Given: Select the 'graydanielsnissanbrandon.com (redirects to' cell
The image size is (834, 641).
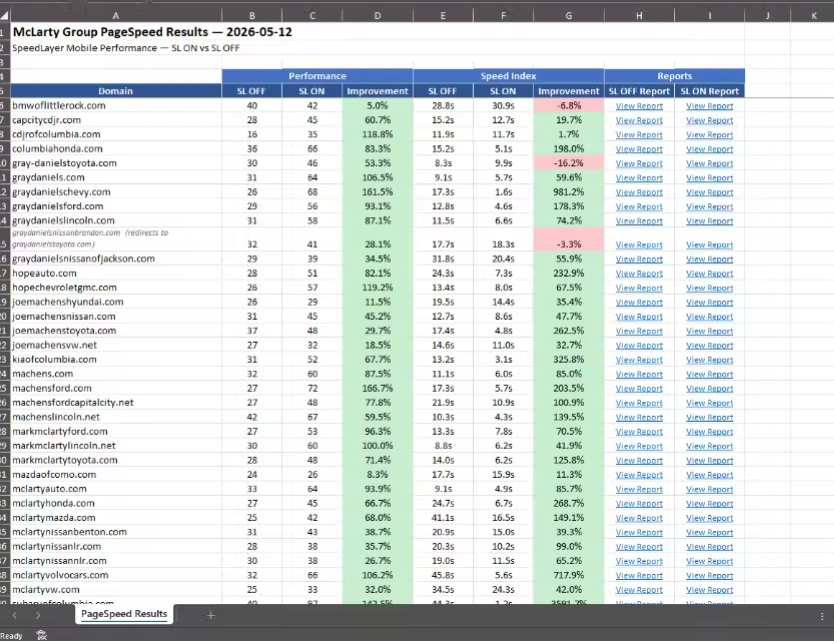Looking at the screenshot, I should [115, 239].
